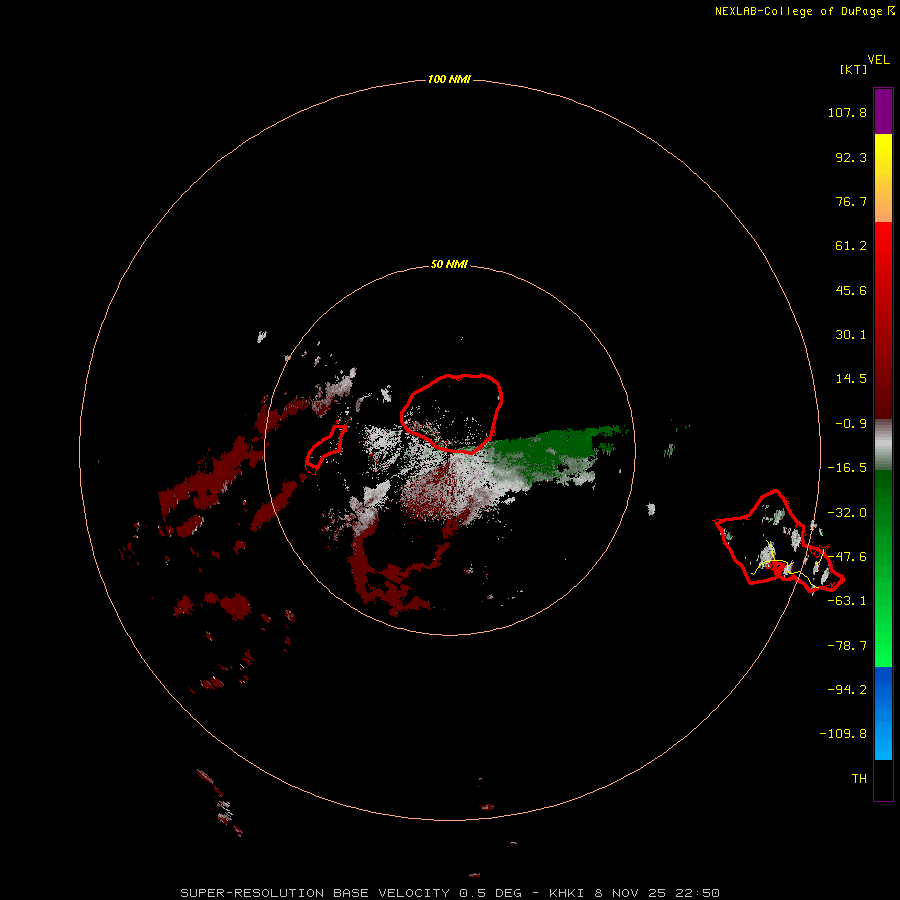Select the 14.5 velocity scale value

[x=851, y=379]
